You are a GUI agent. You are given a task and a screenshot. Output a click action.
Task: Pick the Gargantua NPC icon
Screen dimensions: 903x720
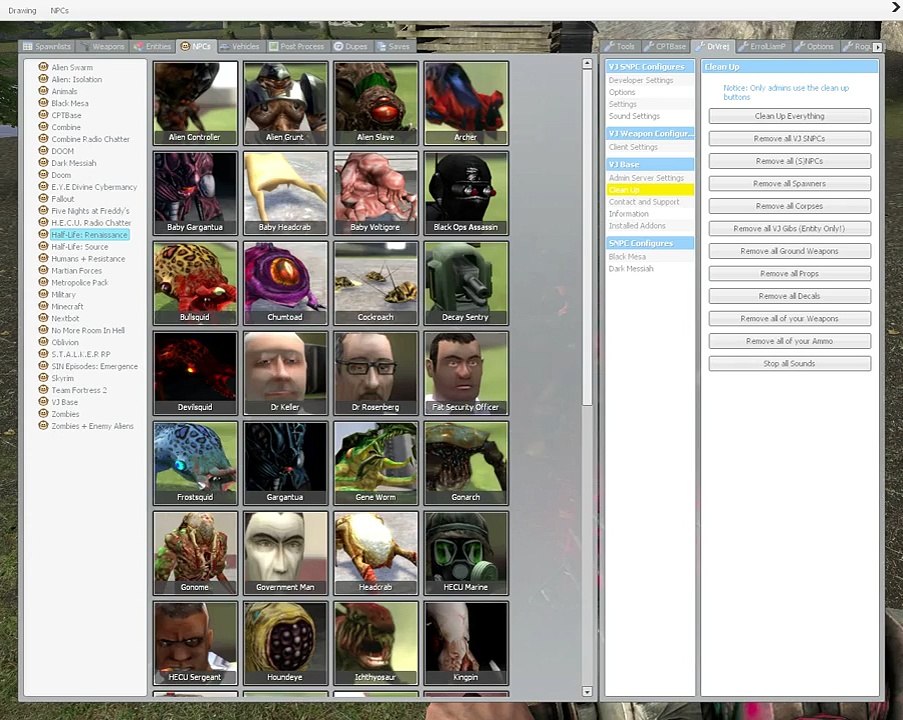285,462
